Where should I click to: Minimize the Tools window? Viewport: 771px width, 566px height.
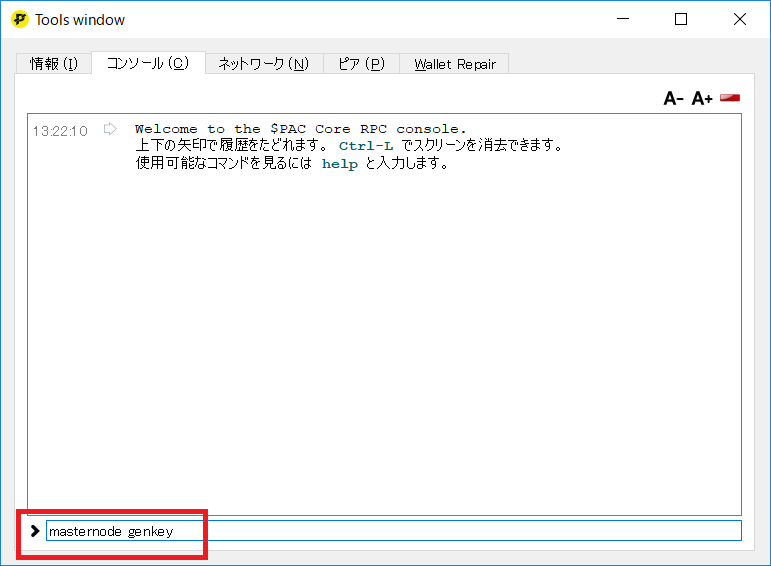click(623, 19)
